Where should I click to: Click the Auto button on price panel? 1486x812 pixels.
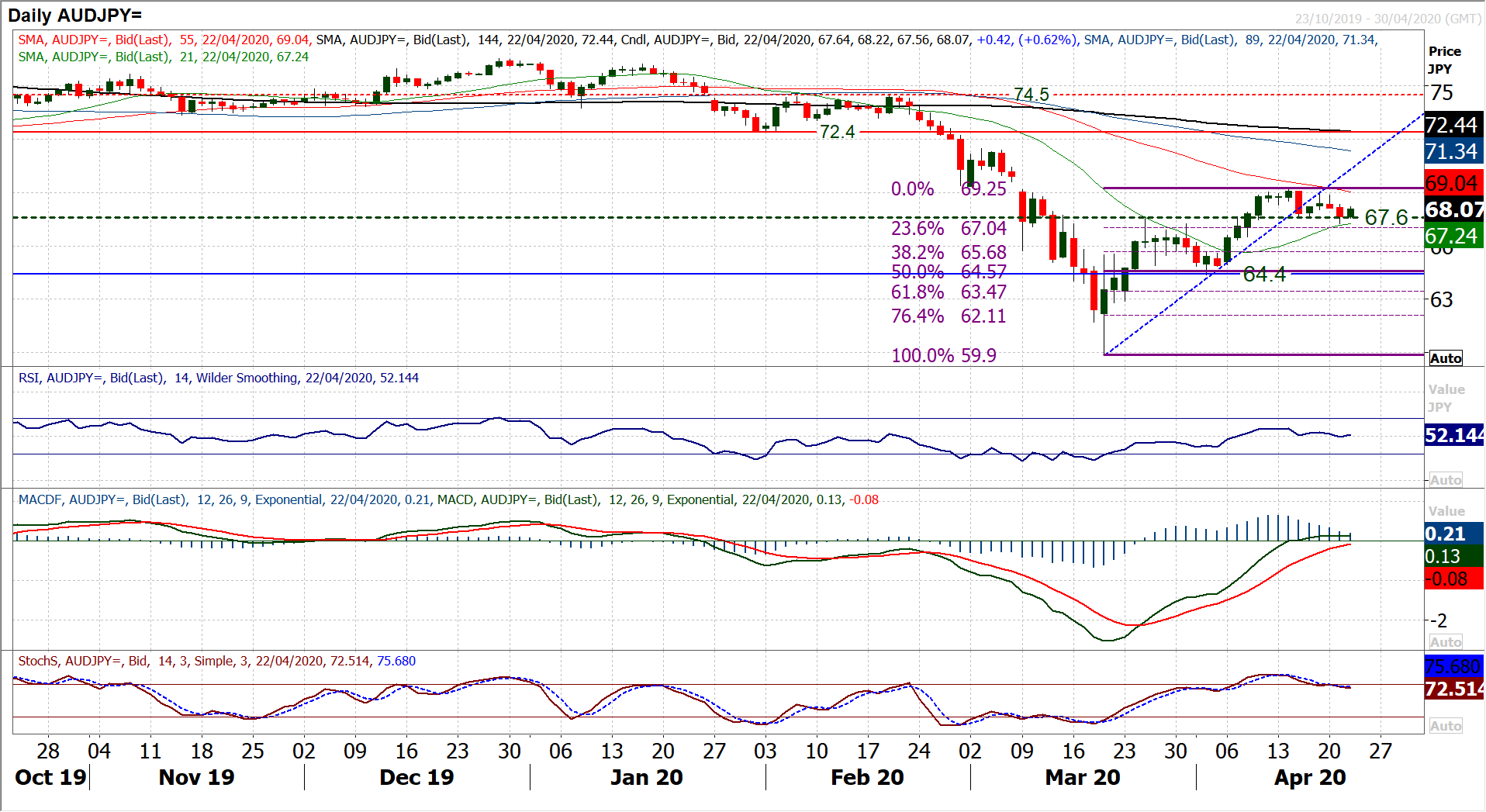click(1446, 358)
